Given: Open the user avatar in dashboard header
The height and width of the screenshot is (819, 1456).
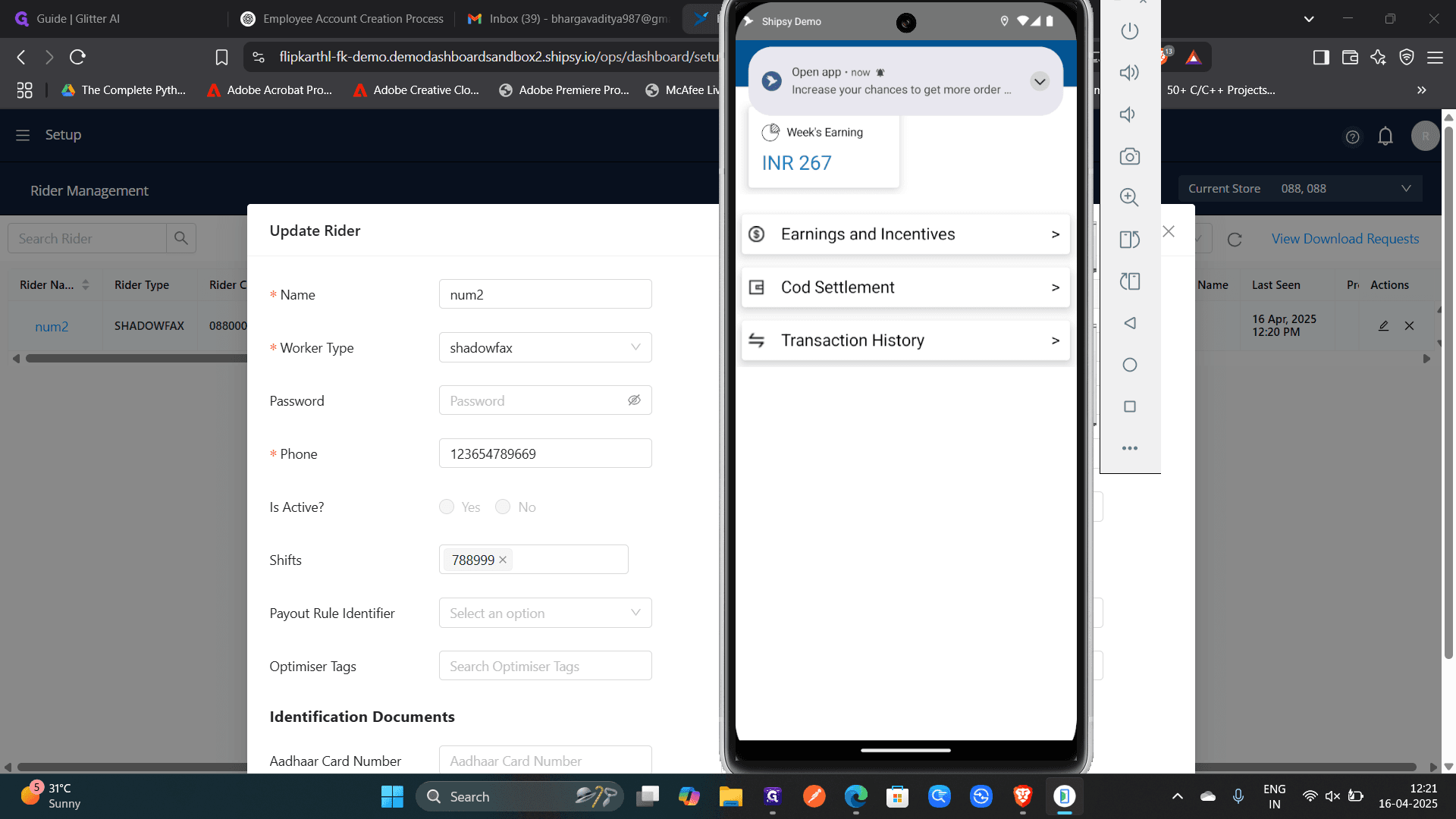Looking at the screenshot, I should (1426, 136).
